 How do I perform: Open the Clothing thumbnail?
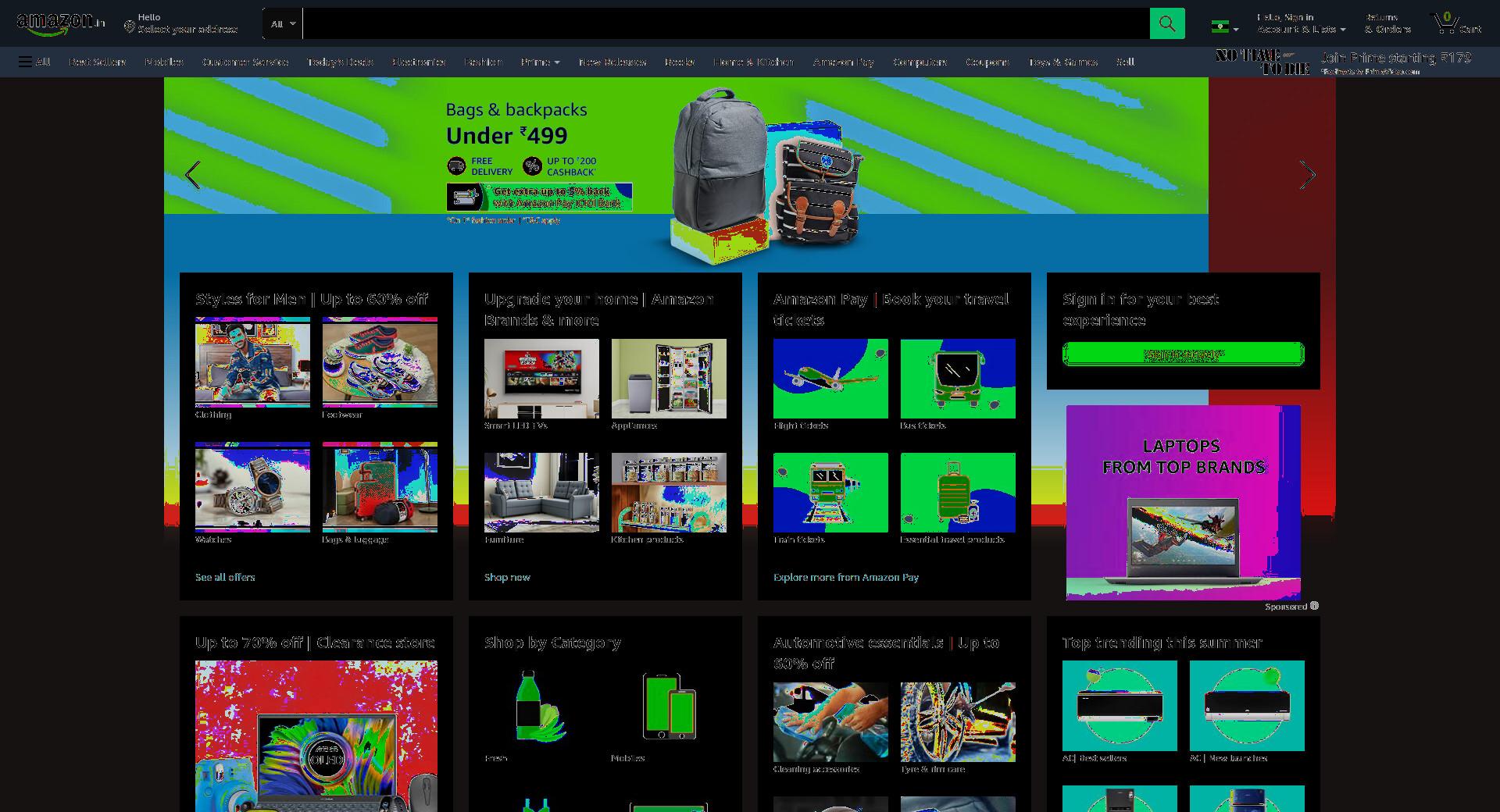click(252, 362)
